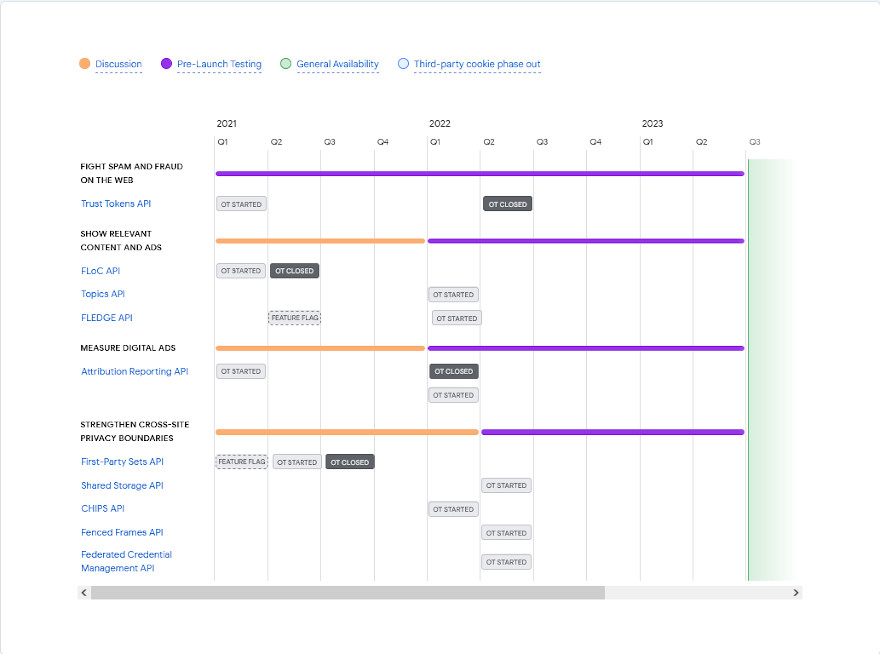Click the purple Pre-Launch Testing legend dot
Screen dimensions: 880x654
[165, 64]
